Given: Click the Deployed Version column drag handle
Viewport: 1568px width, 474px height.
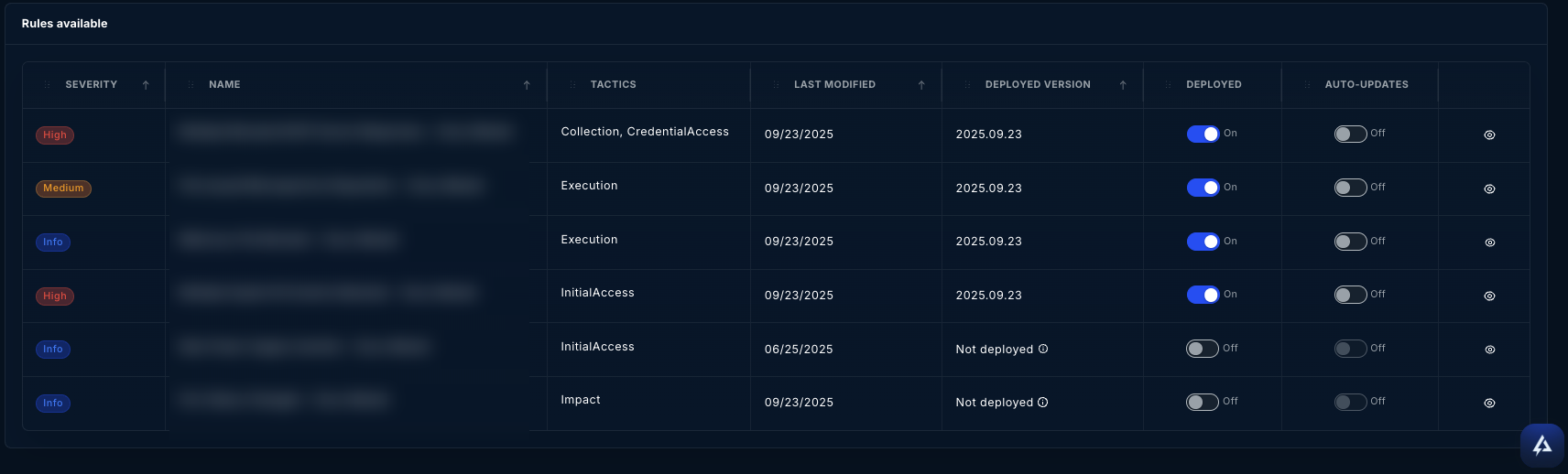Looking at the screenshot, I should (967, 85).
